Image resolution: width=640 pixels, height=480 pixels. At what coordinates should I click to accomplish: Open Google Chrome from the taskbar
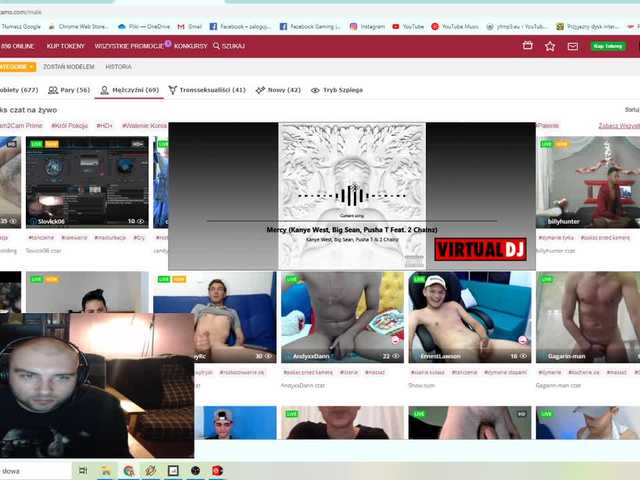tap(129, 471)
